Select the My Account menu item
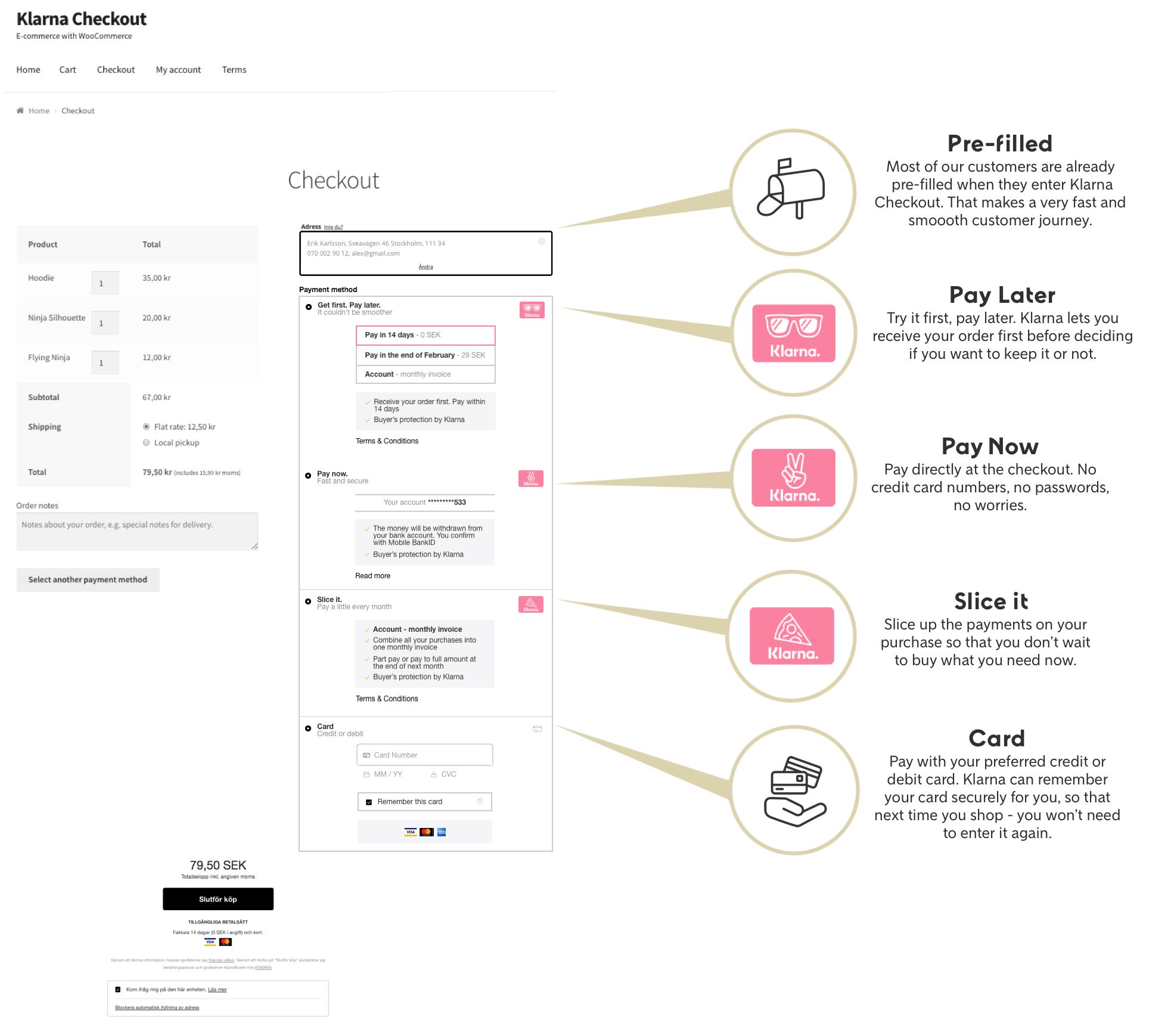Image resolution: width=1168 pixels, height=1036 pixels. pos(177,69)
